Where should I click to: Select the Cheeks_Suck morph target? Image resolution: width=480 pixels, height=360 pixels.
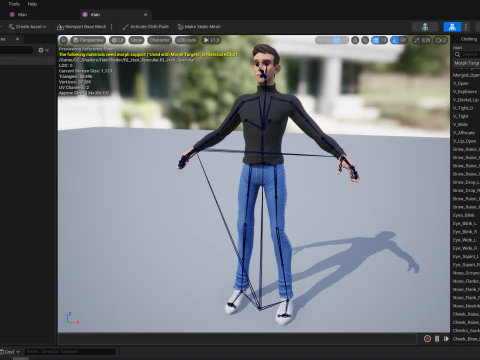[466, 331]
